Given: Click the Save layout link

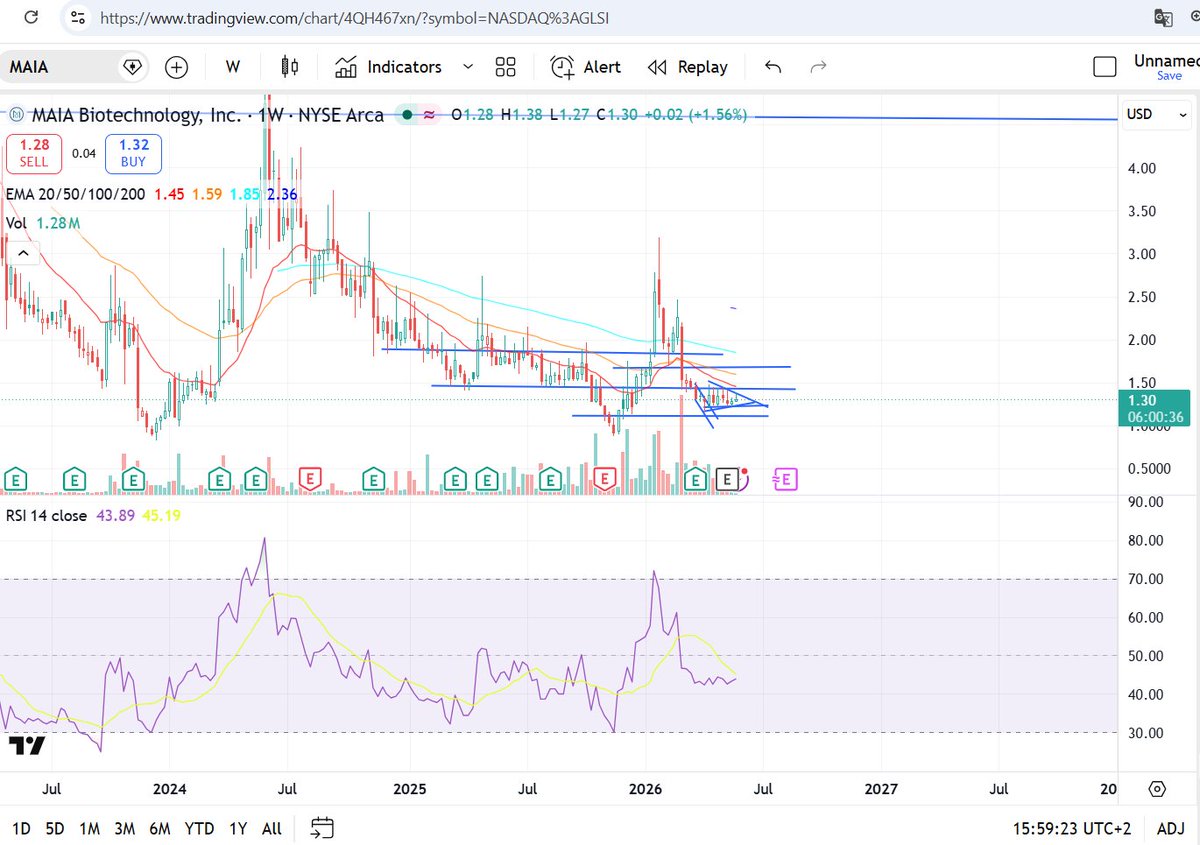Looking at the screenshot, I should (x=1169, y=76).
